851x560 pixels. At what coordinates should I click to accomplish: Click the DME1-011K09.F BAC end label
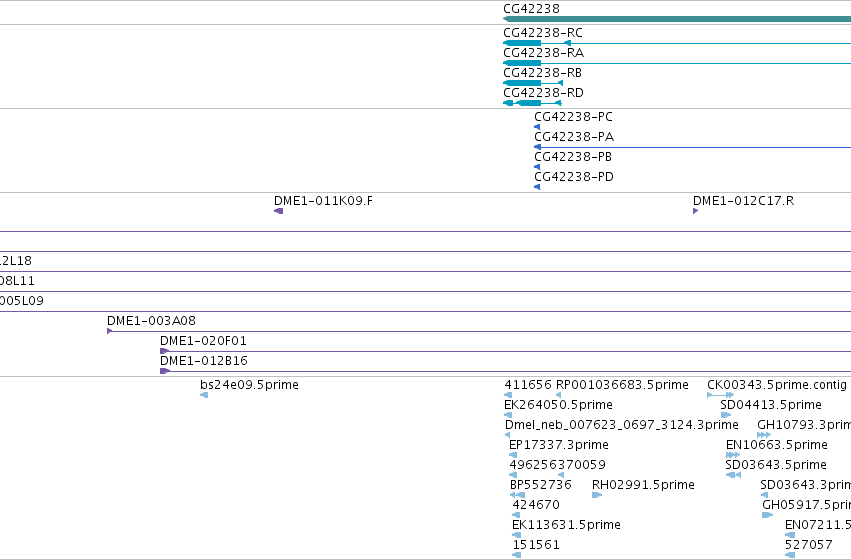[323, 201]
